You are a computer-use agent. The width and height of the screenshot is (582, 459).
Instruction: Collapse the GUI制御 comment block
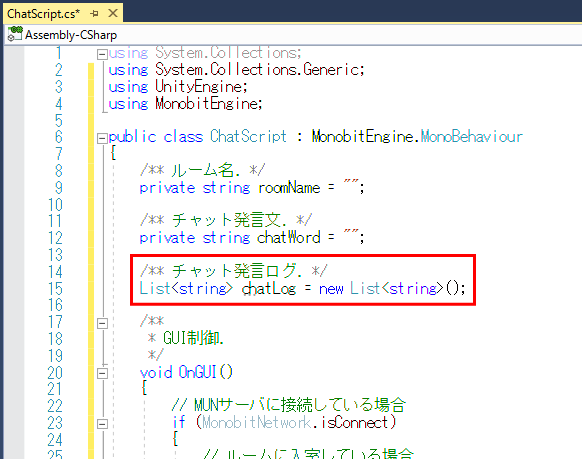pyautogui.click(x=102, y=323)
